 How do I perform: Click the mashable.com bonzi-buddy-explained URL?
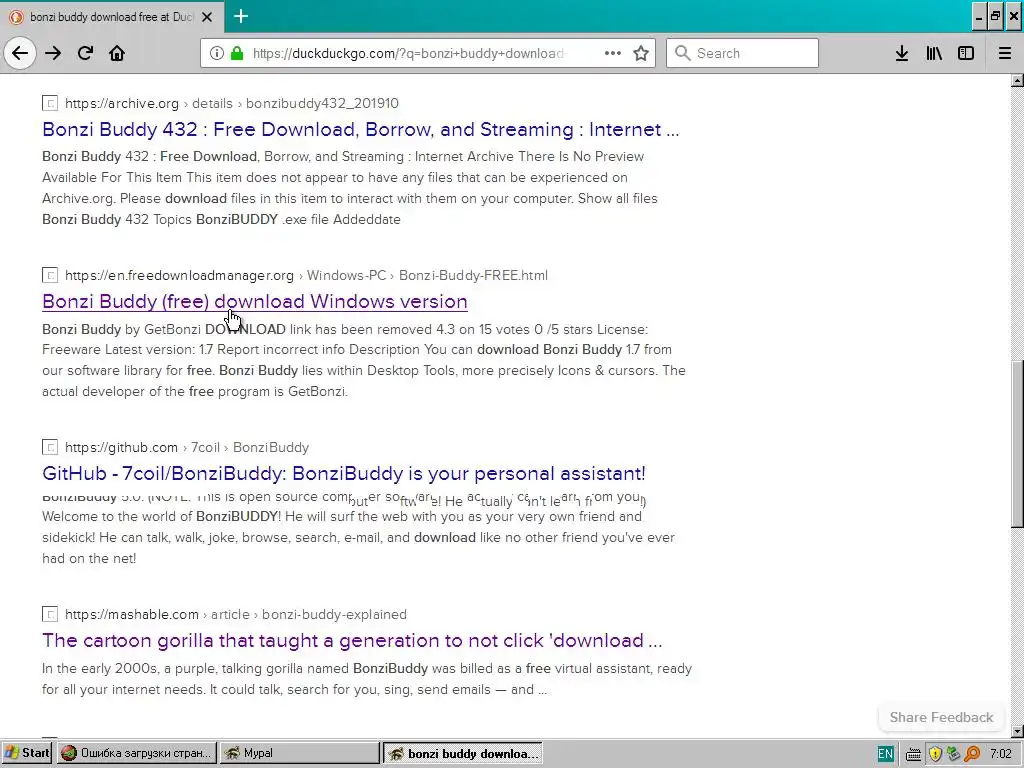coord(236,615)
